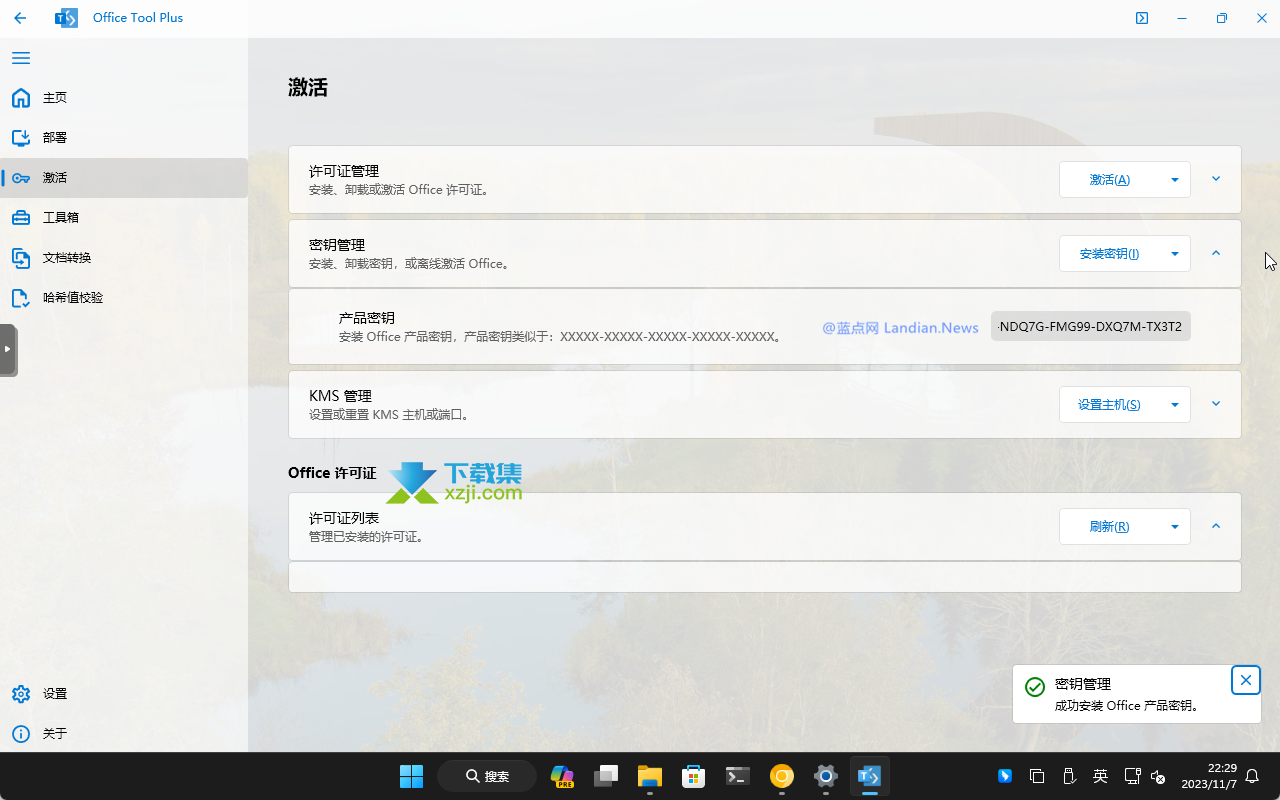Viewport: 1280px width, 800px height.
Task: Open the yellow circle browser taskbar icon
Action: [782, 776]
